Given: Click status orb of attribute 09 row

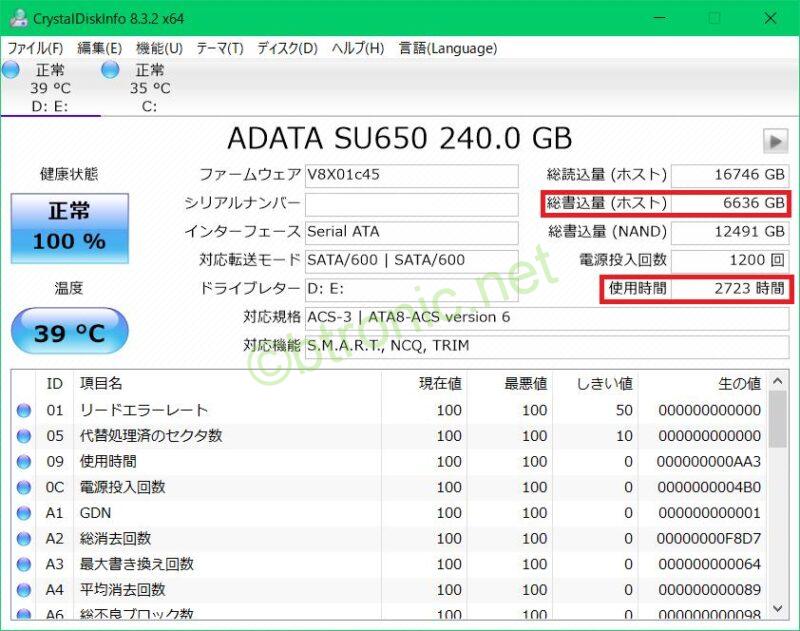Looking at the screenshot, I should tap(24, 462).
